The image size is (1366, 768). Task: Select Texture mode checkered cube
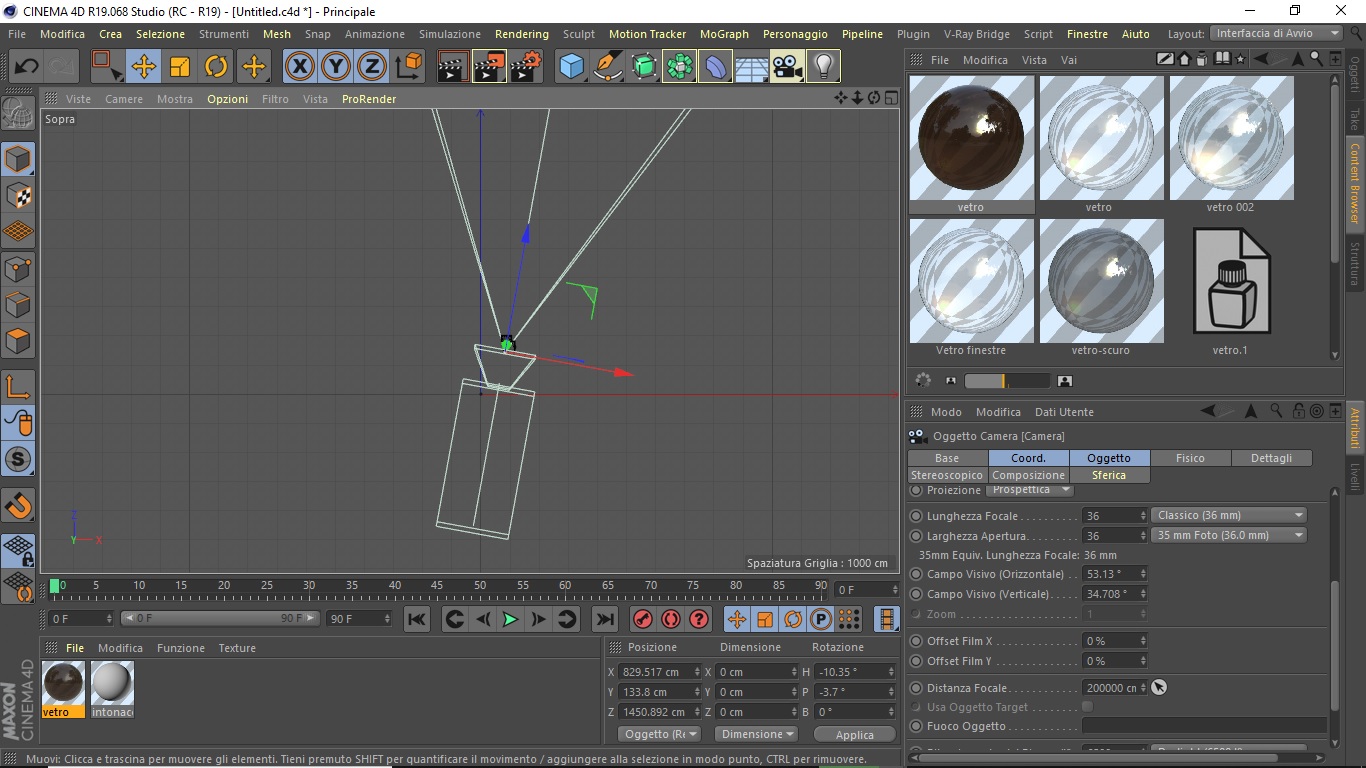click(x=18, y=195)
